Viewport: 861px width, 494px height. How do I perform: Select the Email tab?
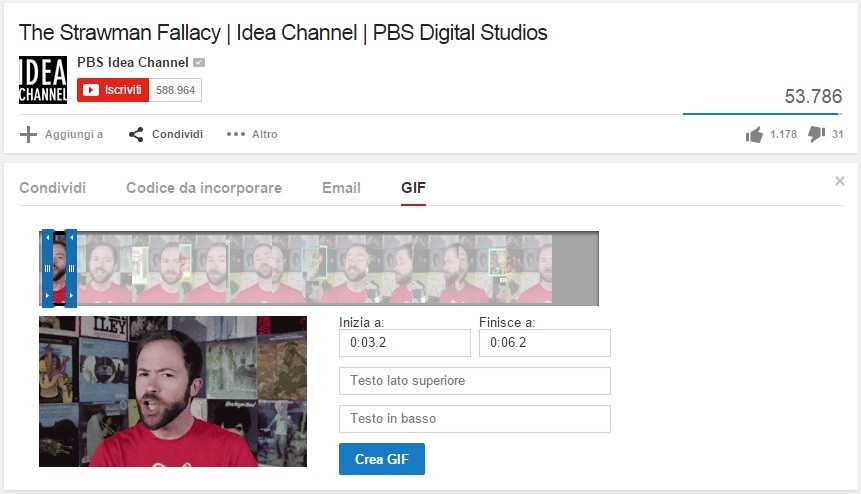point(341,188)
